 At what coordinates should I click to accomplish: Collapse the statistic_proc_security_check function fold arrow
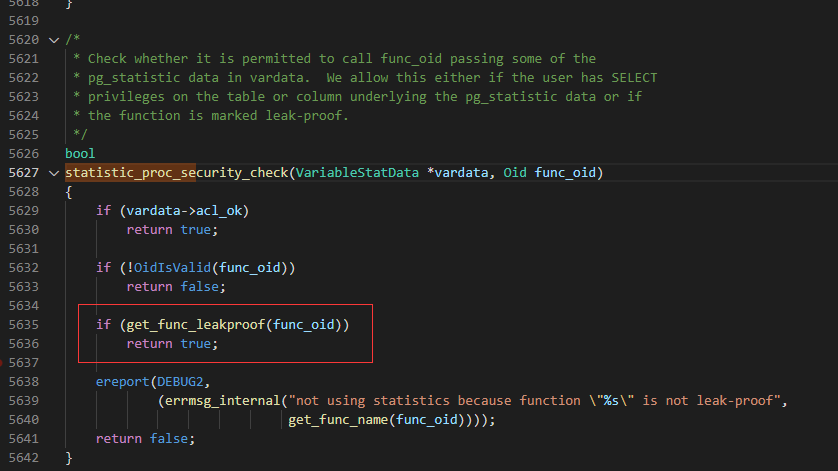[54, 173]
